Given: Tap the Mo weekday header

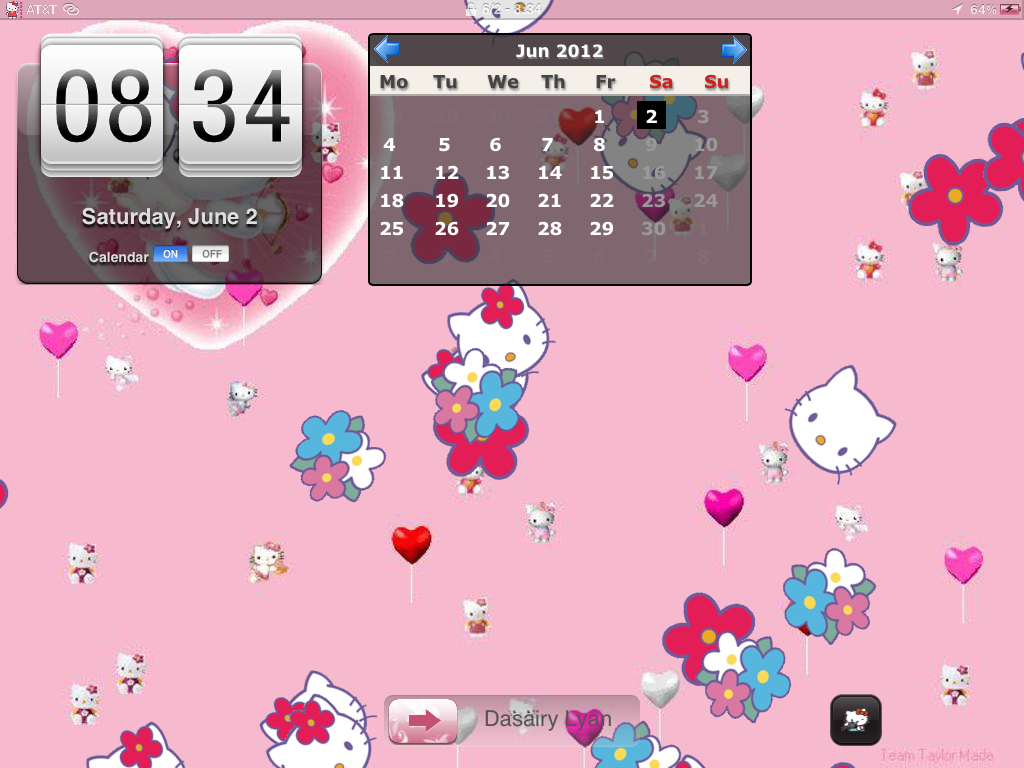Looking at the screenshot, I should (x=394, y=82).
